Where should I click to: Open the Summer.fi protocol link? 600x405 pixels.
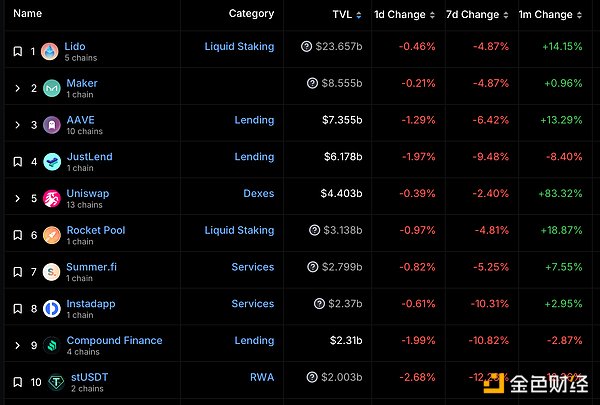click(x=91, y=267)
